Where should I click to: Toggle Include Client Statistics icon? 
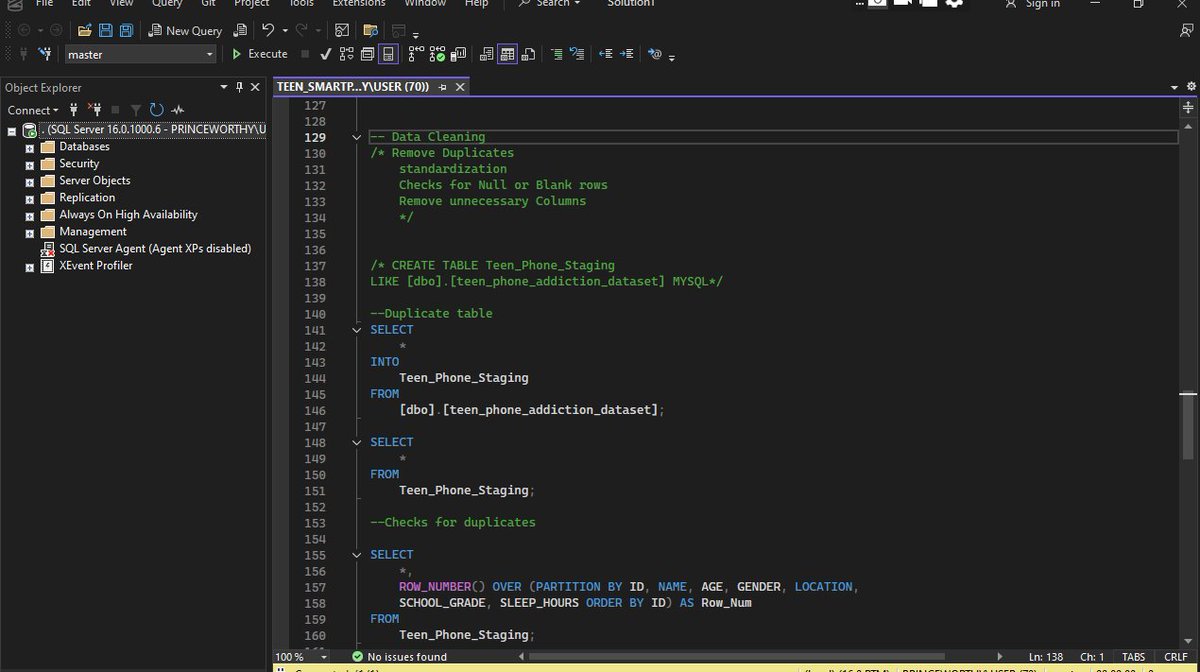459,54
